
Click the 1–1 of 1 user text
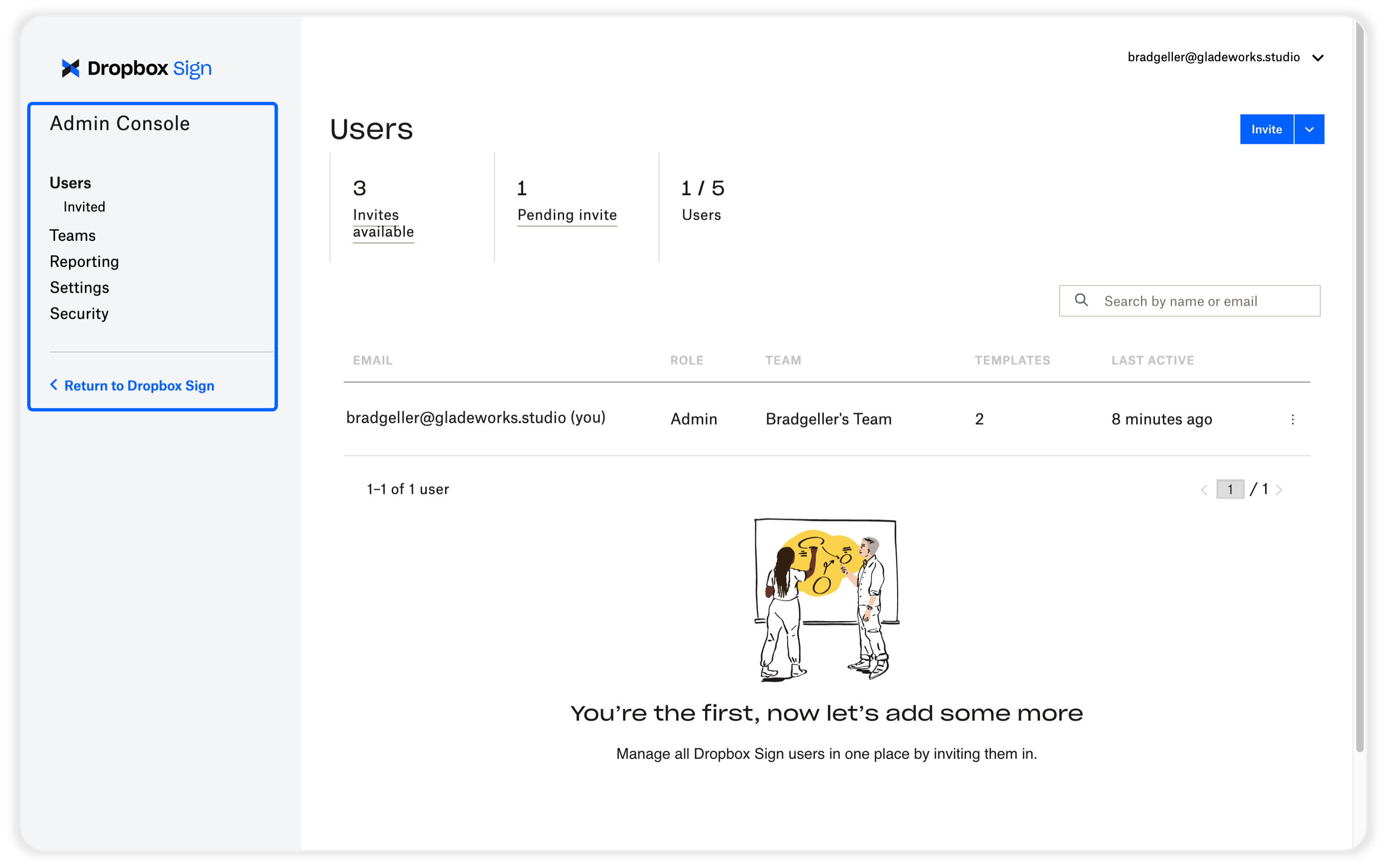pos(407,489)
